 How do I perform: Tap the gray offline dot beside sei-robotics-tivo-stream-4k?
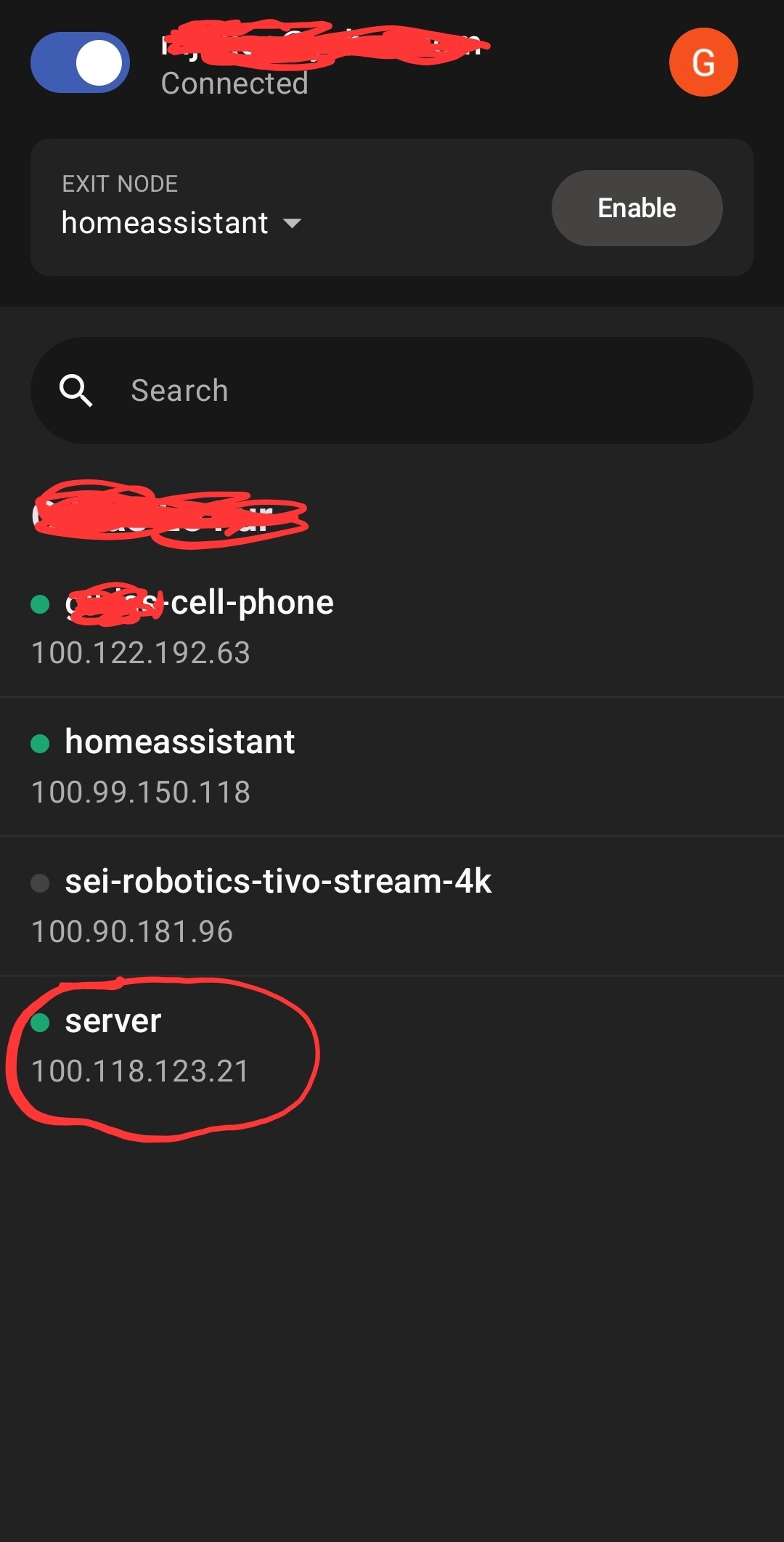pyautogui.click(x=40, y=883)
